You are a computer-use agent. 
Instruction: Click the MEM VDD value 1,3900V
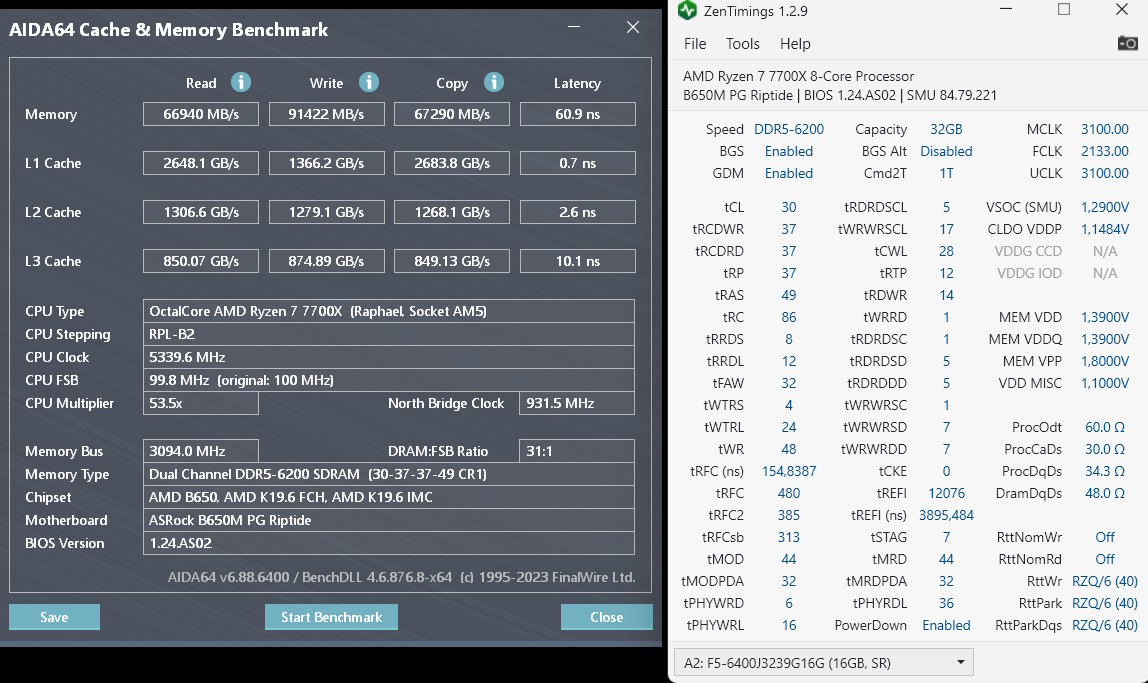[x=1105, y=317]
